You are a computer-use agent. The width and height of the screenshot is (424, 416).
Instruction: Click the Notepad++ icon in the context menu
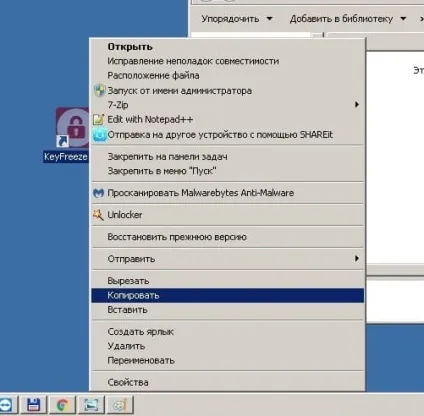click(x=98, y=119)
